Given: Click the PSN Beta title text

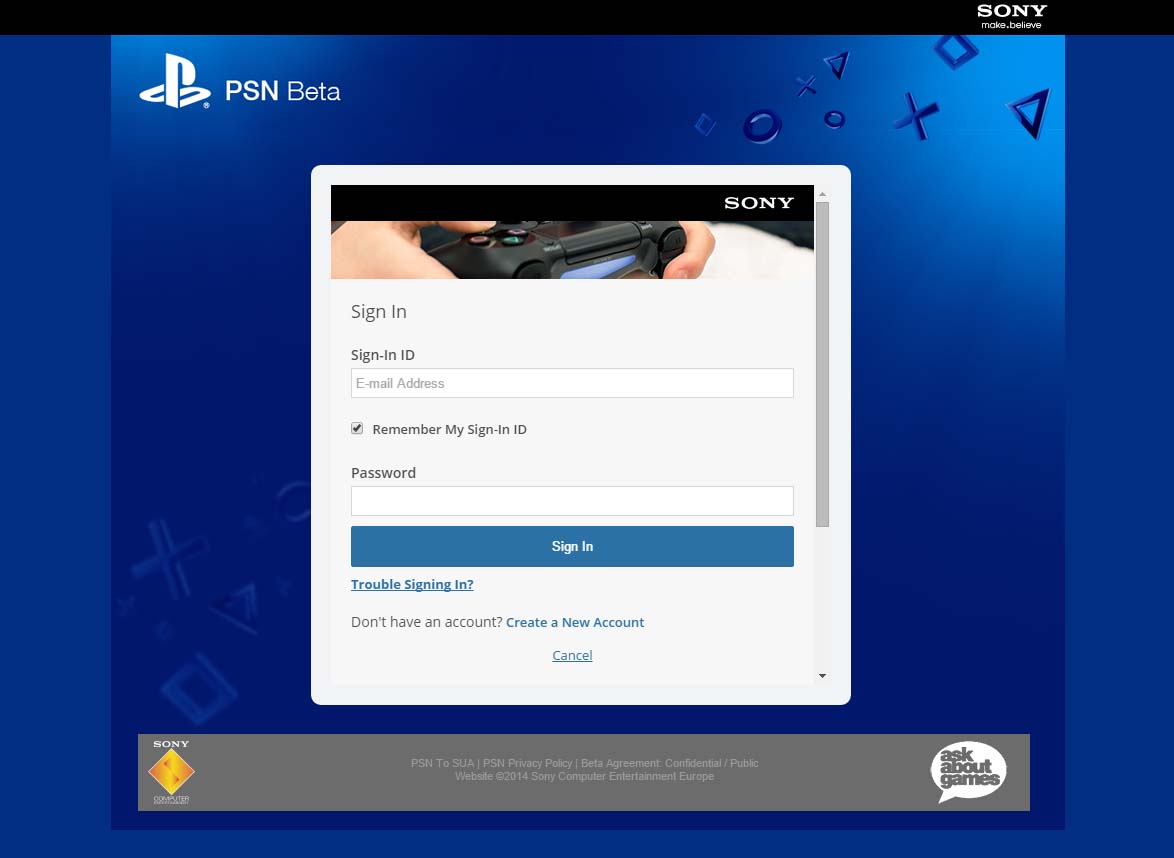Looking at the screenshot, I should [282, 91].
